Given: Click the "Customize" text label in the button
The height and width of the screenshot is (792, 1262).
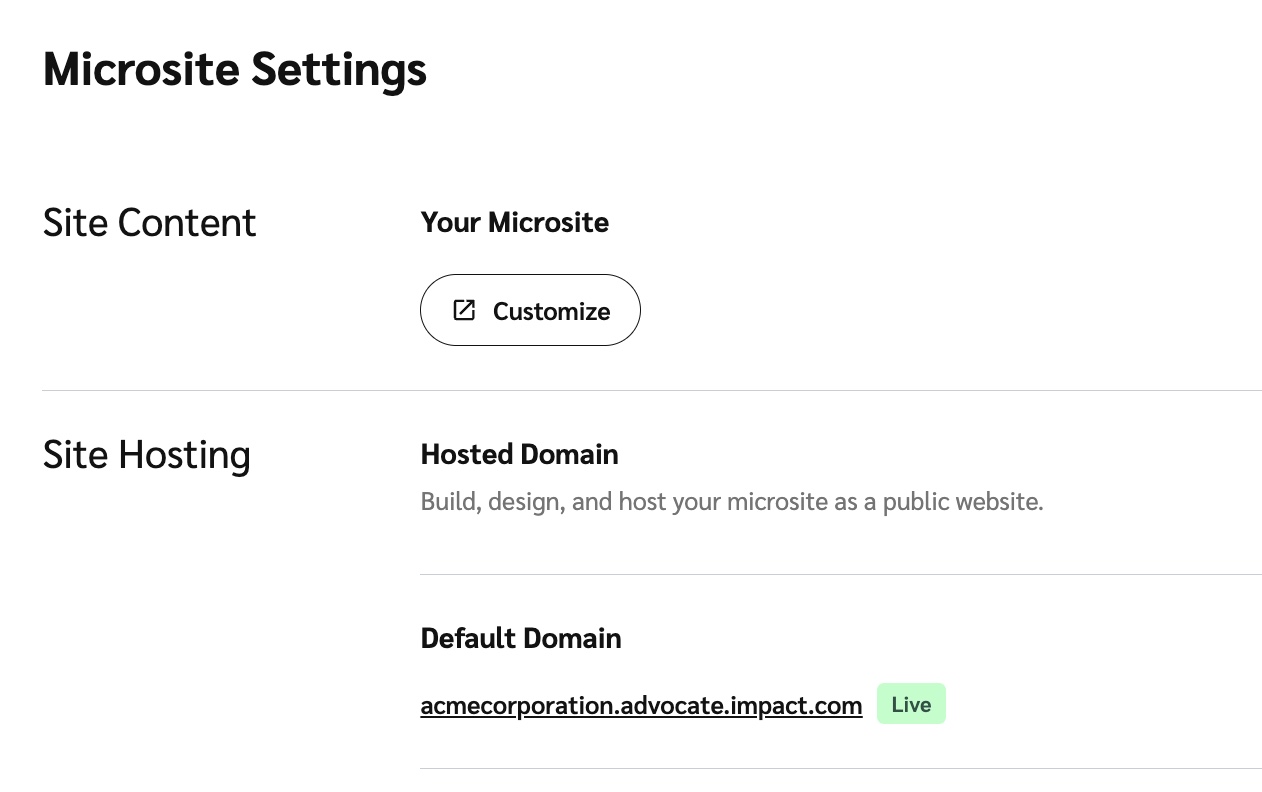Looking at the screenshot, I should tap(551, 311).
